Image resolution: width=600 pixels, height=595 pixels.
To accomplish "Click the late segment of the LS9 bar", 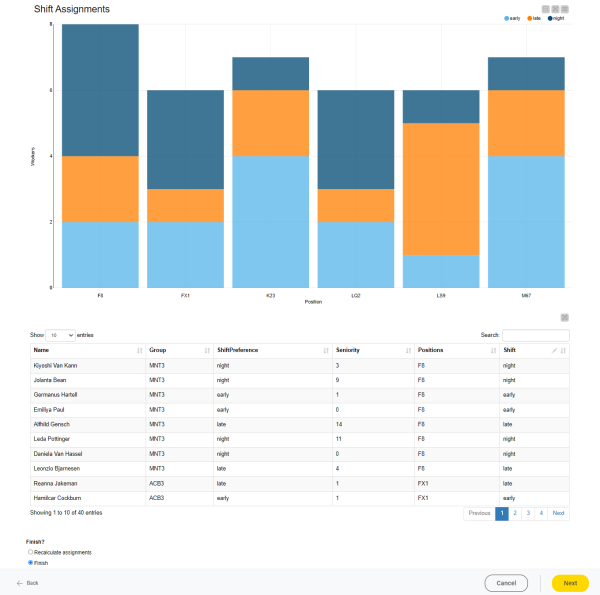I will [x=441, y=189].
